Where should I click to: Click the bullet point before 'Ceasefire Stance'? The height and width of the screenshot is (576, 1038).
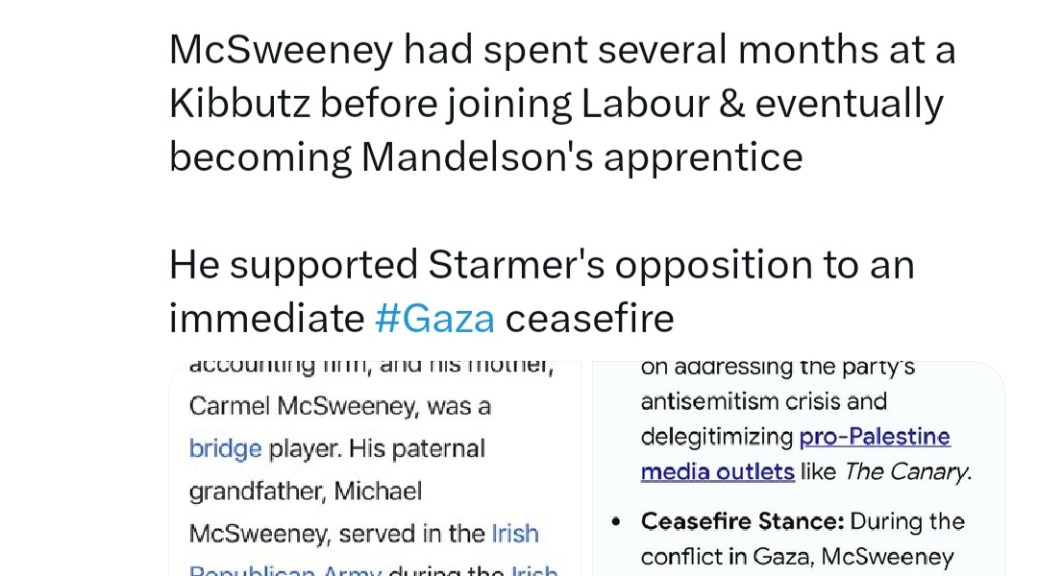[x=618, y=522]
